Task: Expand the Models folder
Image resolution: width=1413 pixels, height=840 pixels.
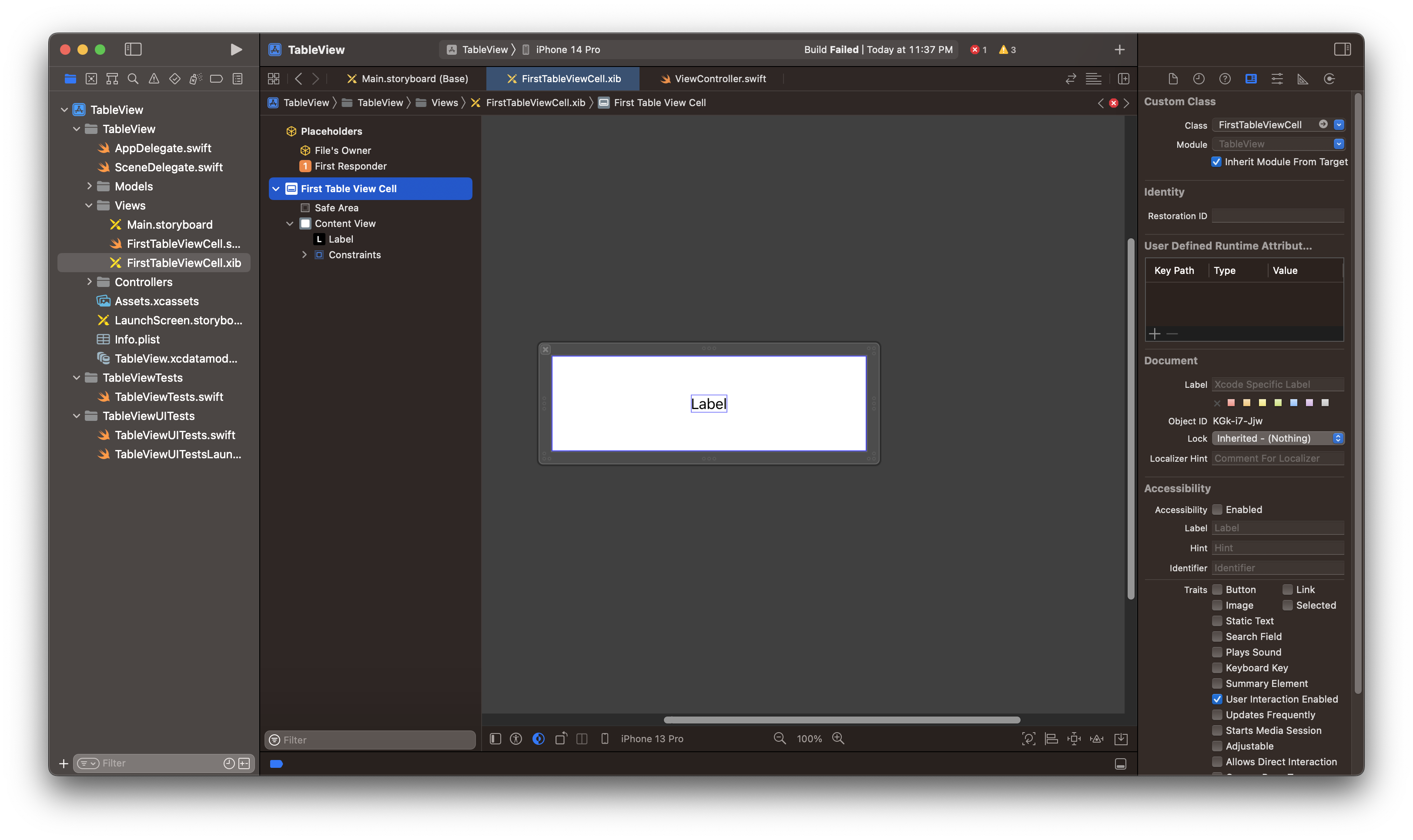Action: coord(89,186)
